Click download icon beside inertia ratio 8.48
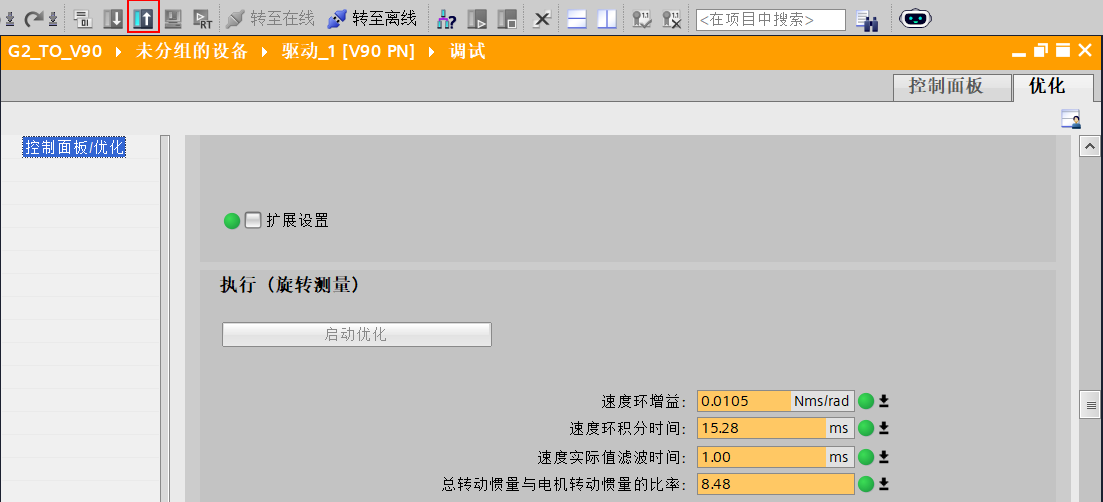The width and height of the screenshot is (1103, 502). (x=884, y=484)
